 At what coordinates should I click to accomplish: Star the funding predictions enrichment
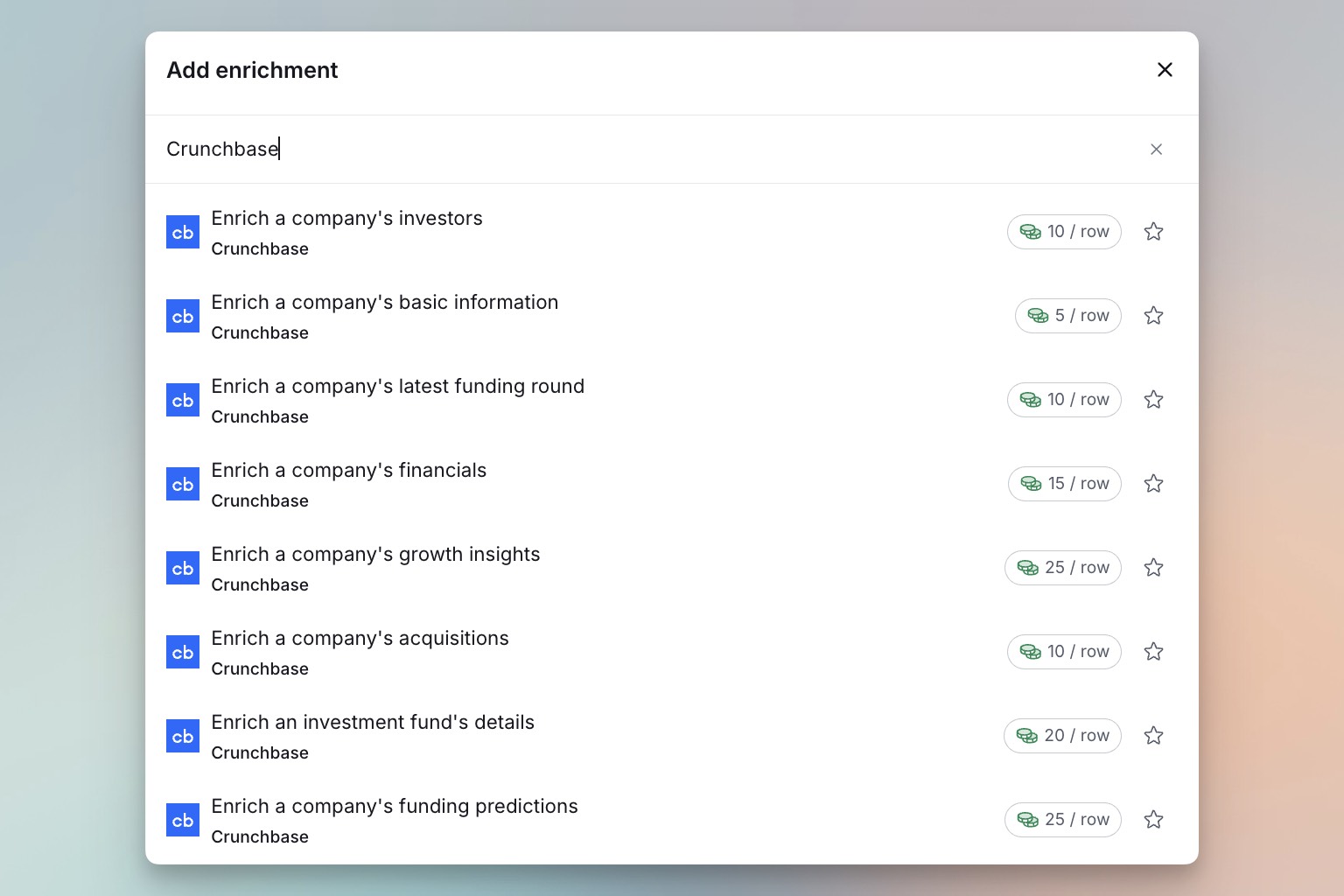[x=1153, y=820]
